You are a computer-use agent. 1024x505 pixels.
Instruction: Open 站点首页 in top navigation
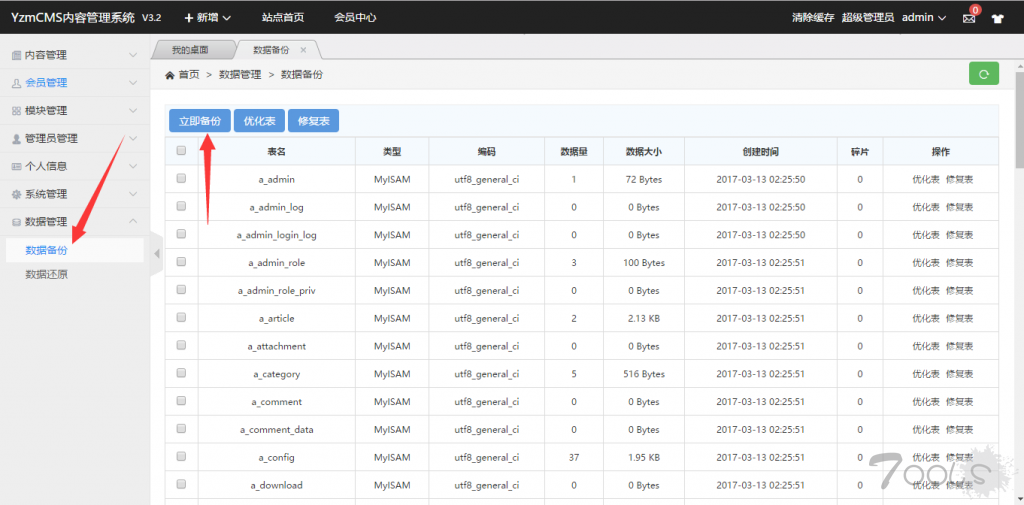283,18
